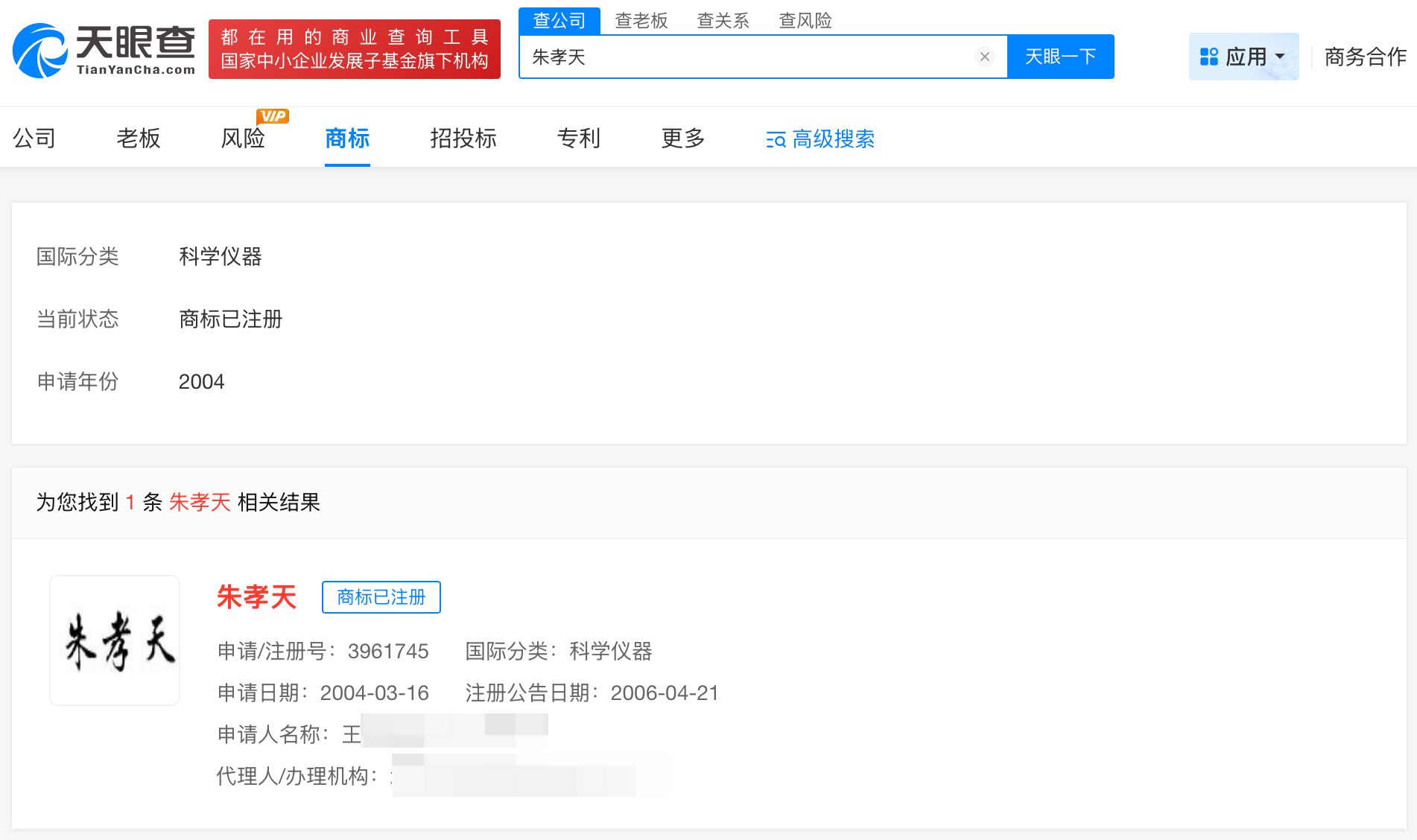
Task: Clear the search box with the × icon
Action: point(985,56)
